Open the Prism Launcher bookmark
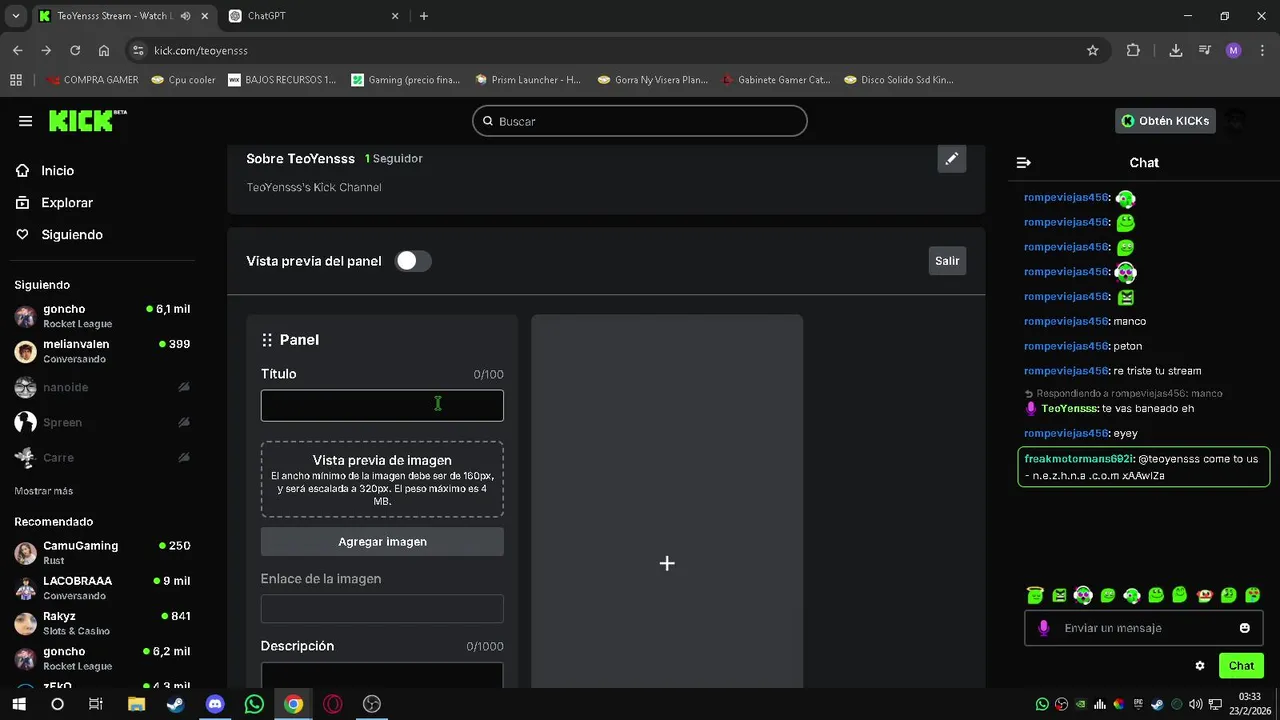This screenshot has height=720, width=1280. pos(528,80)
